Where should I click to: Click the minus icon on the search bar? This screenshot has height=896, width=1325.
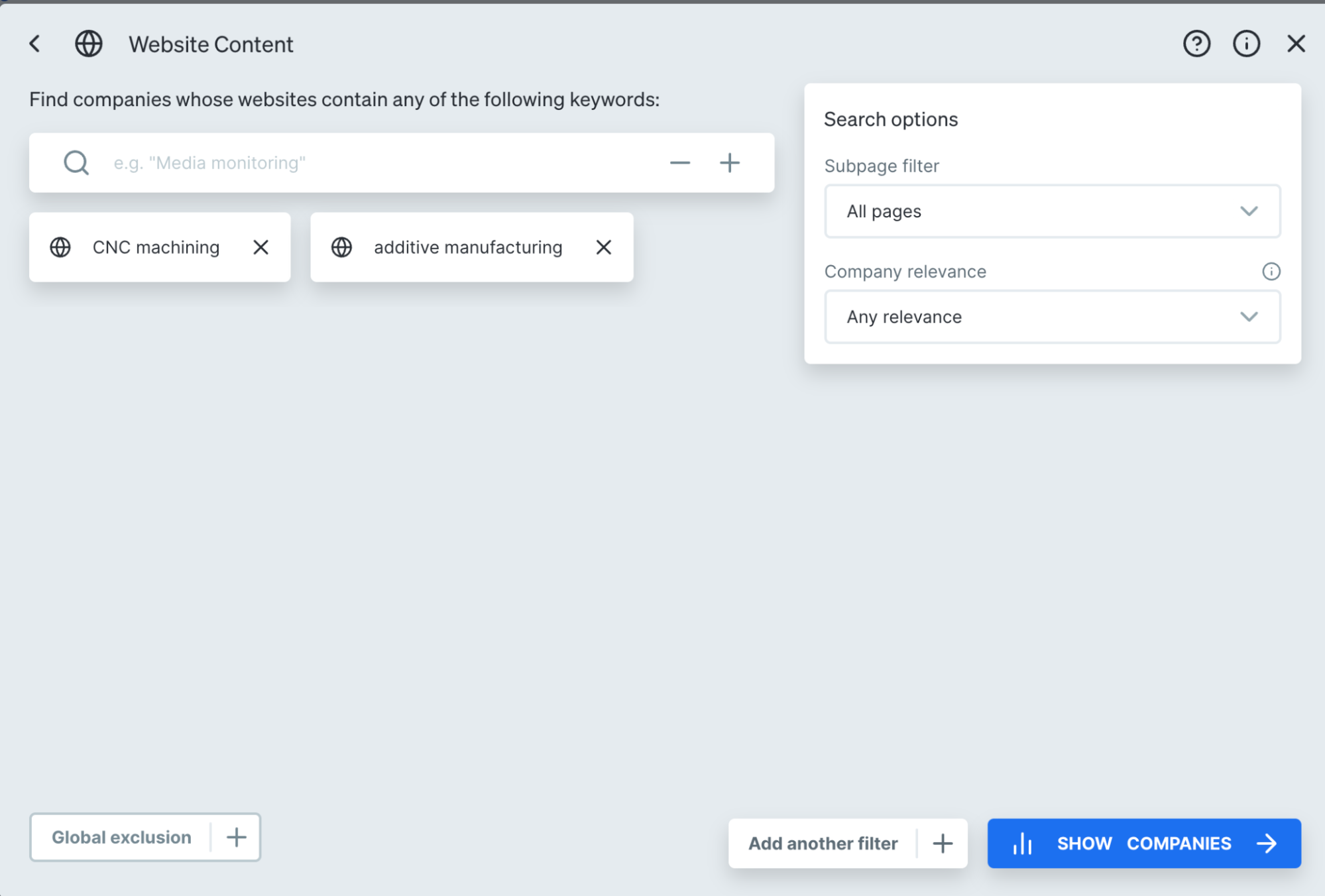coord(679,162)
